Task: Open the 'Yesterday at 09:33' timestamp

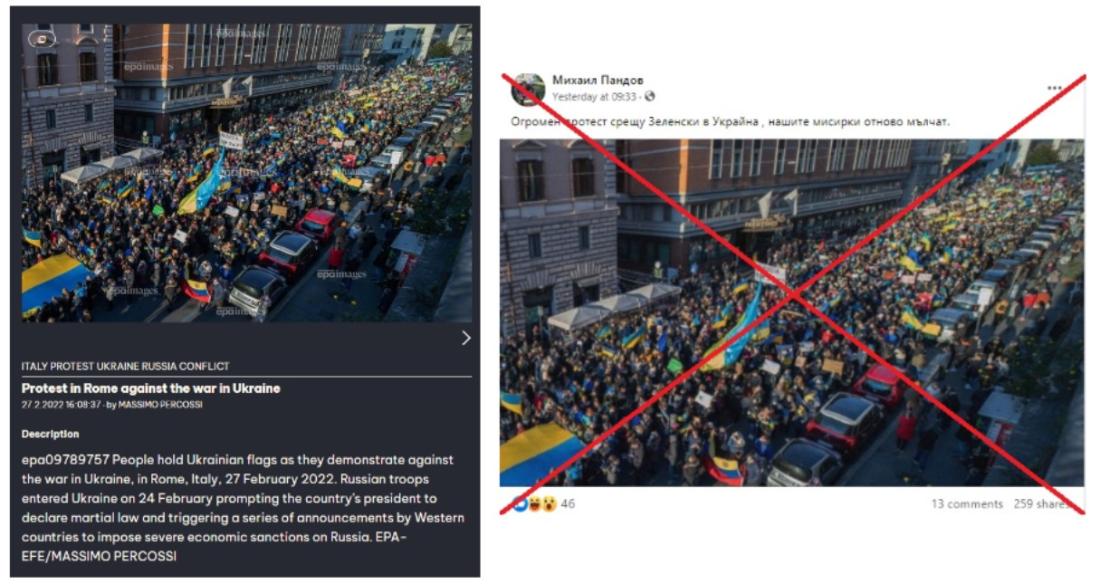Action: pos(593,97)
